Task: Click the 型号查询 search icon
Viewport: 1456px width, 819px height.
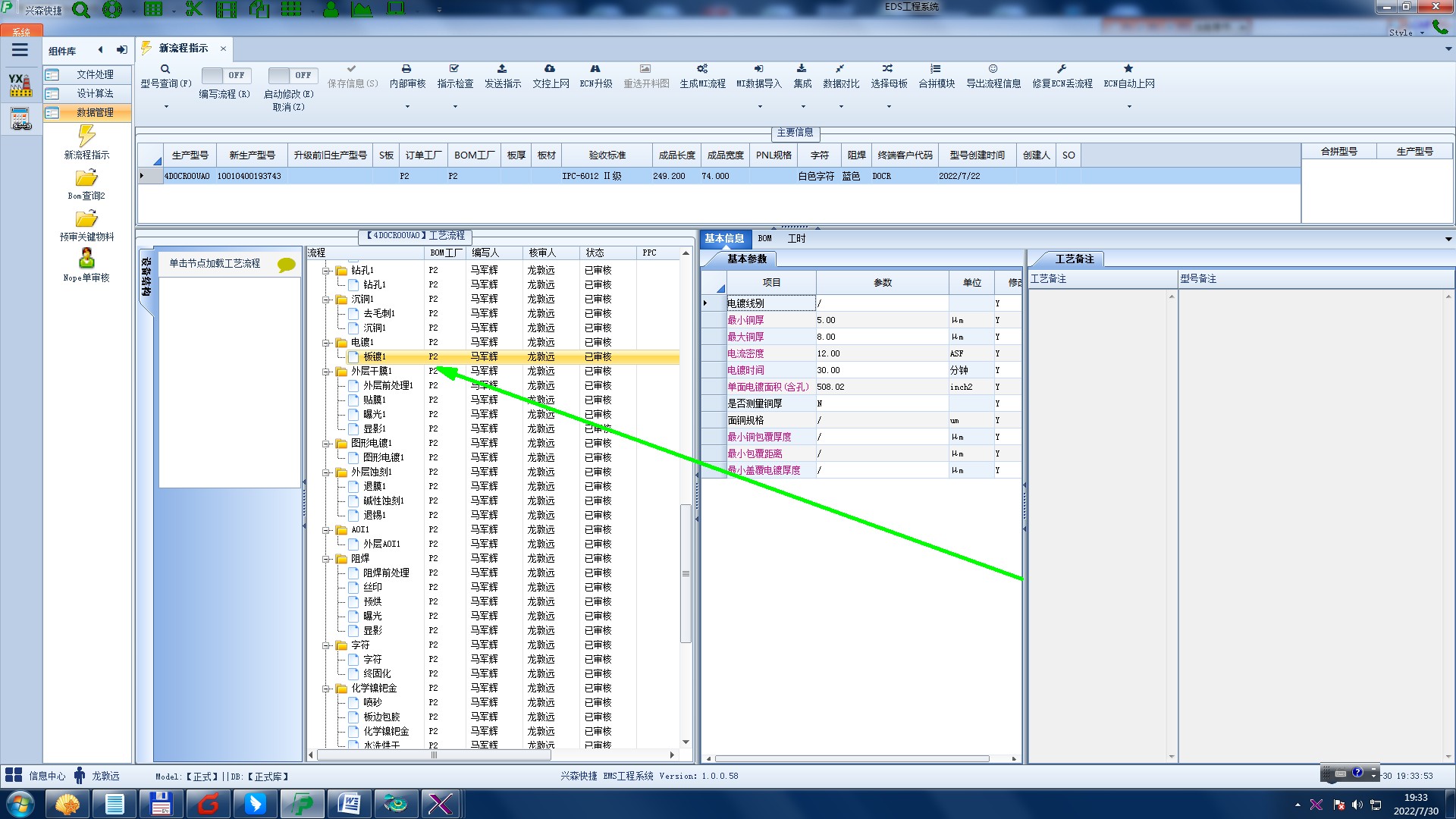Action: [x=165, y=69]
